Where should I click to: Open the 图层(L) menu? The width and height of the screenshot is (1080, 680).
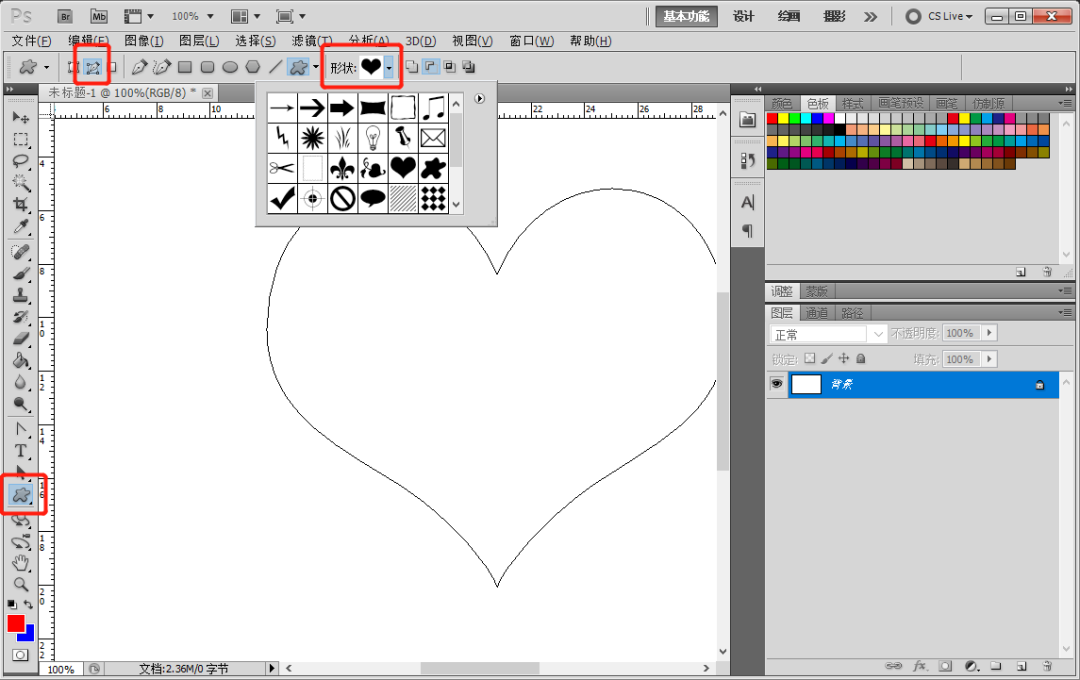pos(199,41)
